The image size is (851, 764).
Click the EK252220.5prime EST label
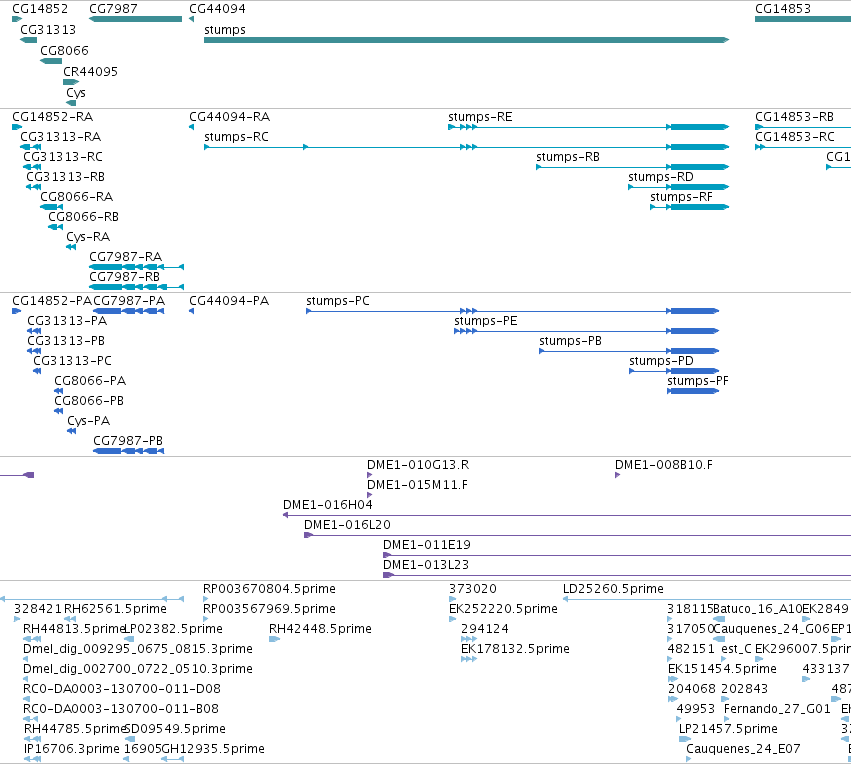503,609
